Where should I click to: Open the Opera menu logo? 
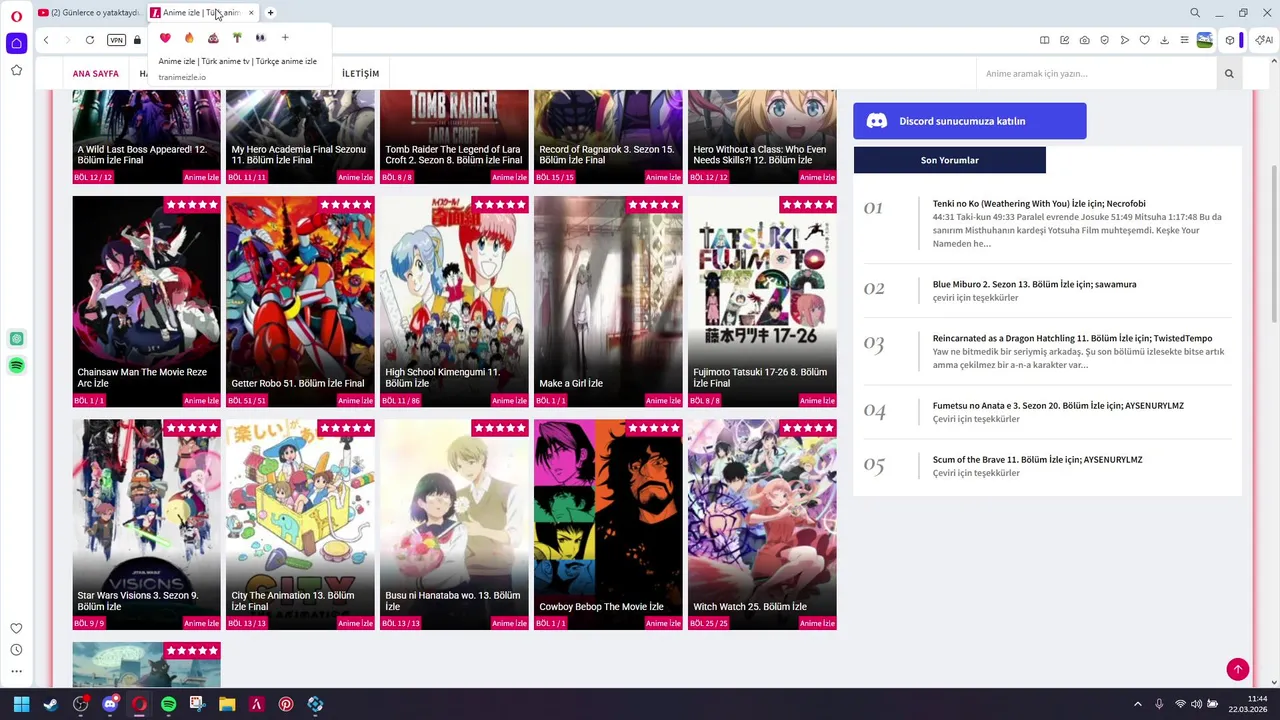(x=16, y=16)
